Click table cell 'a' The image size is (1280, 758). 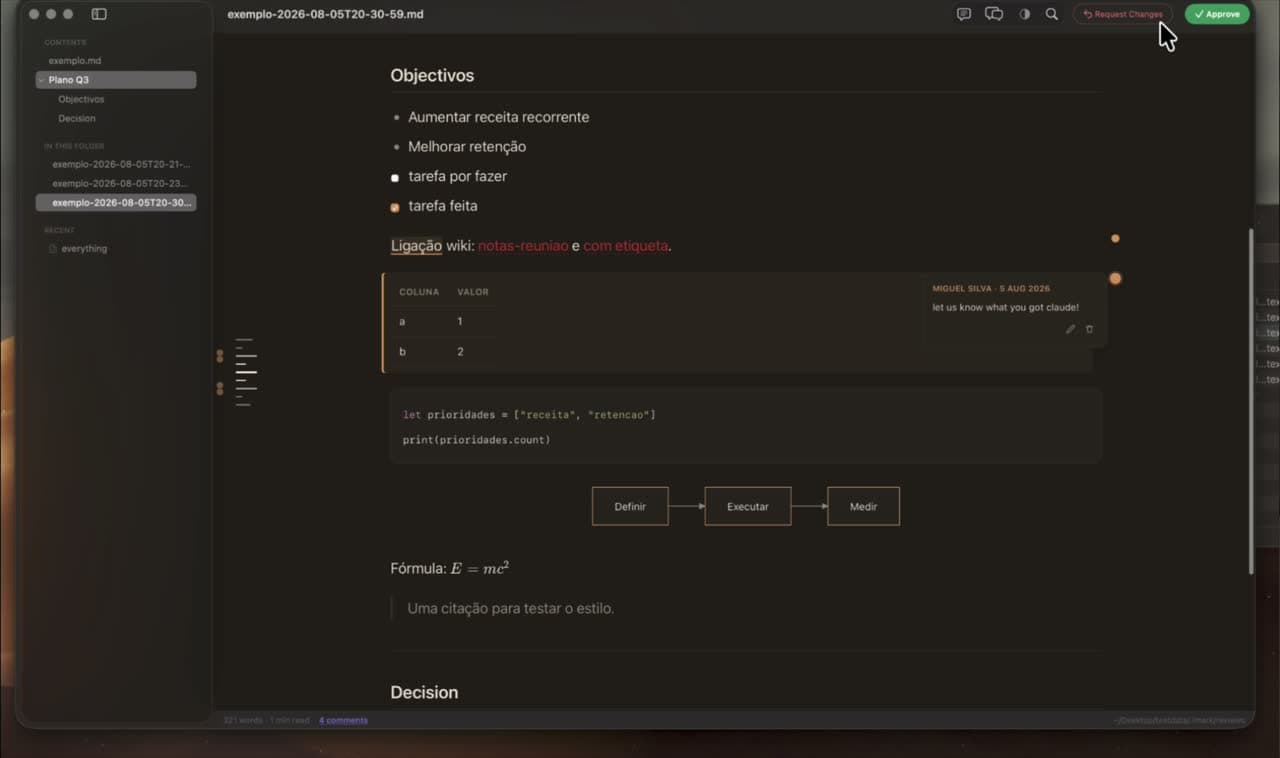pyautogui.click(x=402, y=322)
